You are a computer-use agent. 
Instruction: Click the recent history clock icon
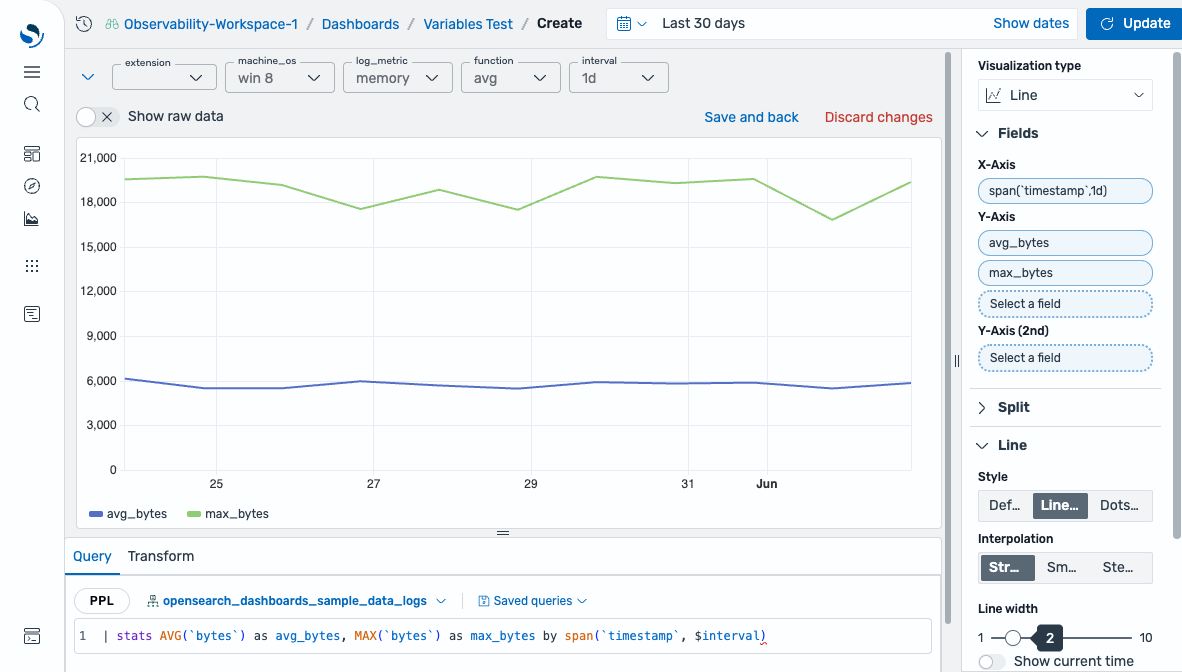click(x=84, y=23)
